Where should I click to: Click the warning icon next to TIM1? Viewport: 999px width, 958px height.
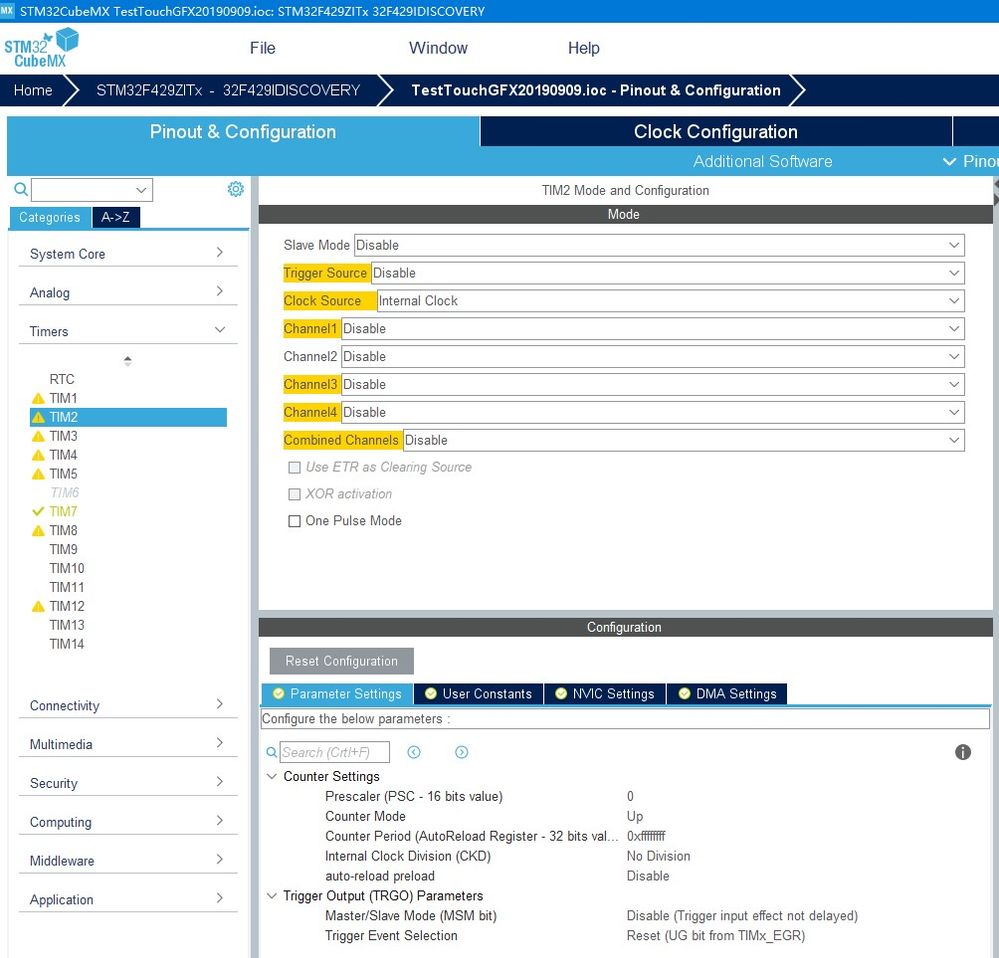[38, 399]
